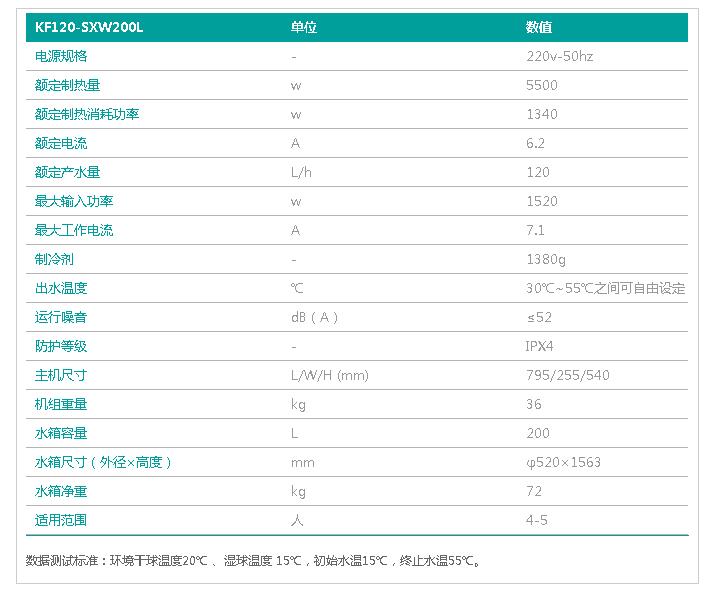Image resolution: width=705 pixels, height=594 pixels.
Task: Click the 220v-50hz value
Action: [559, 57]
